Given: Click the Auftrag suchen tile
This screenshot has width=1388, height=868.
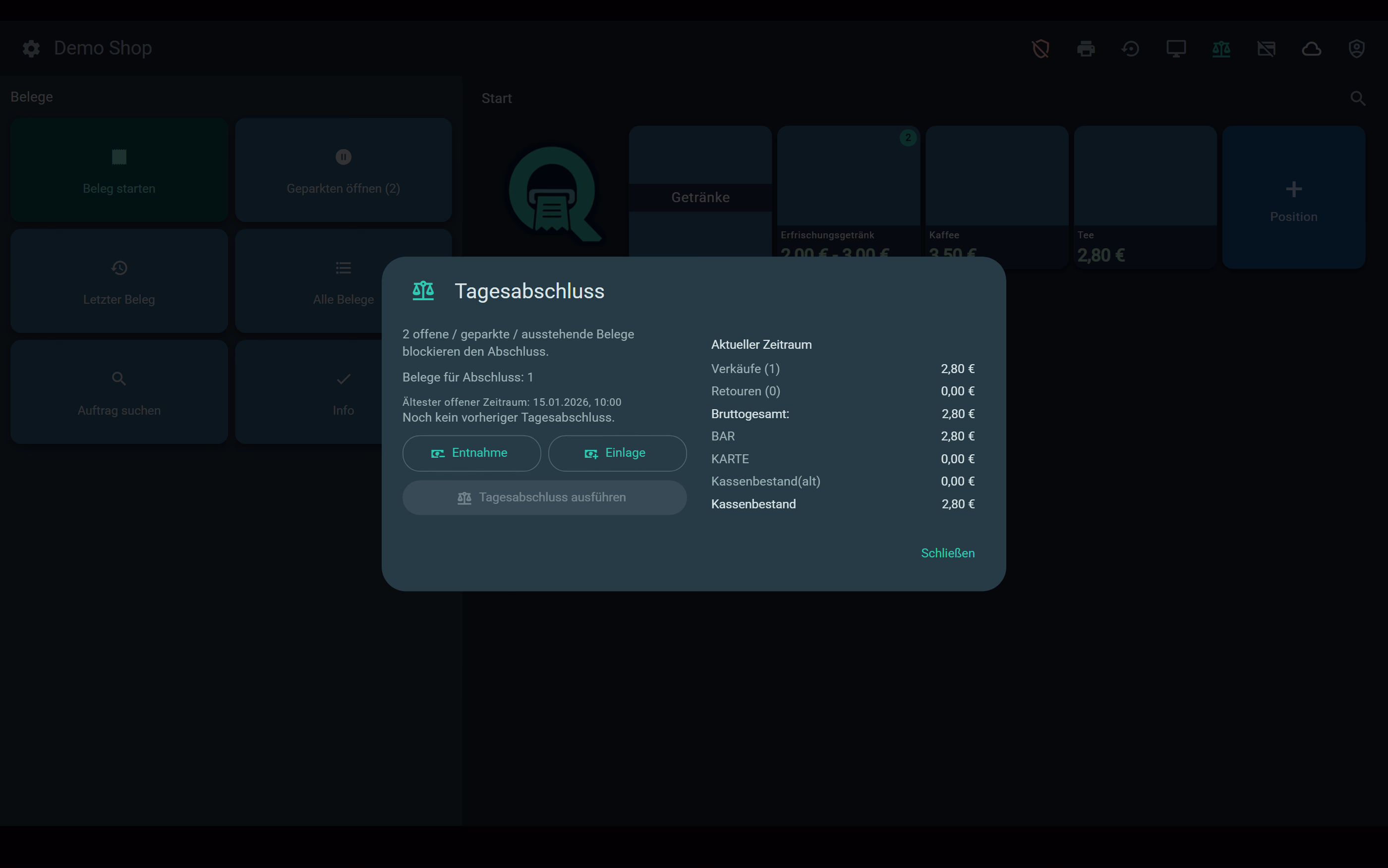Looking at the screenshot, I should click(119, 391).
